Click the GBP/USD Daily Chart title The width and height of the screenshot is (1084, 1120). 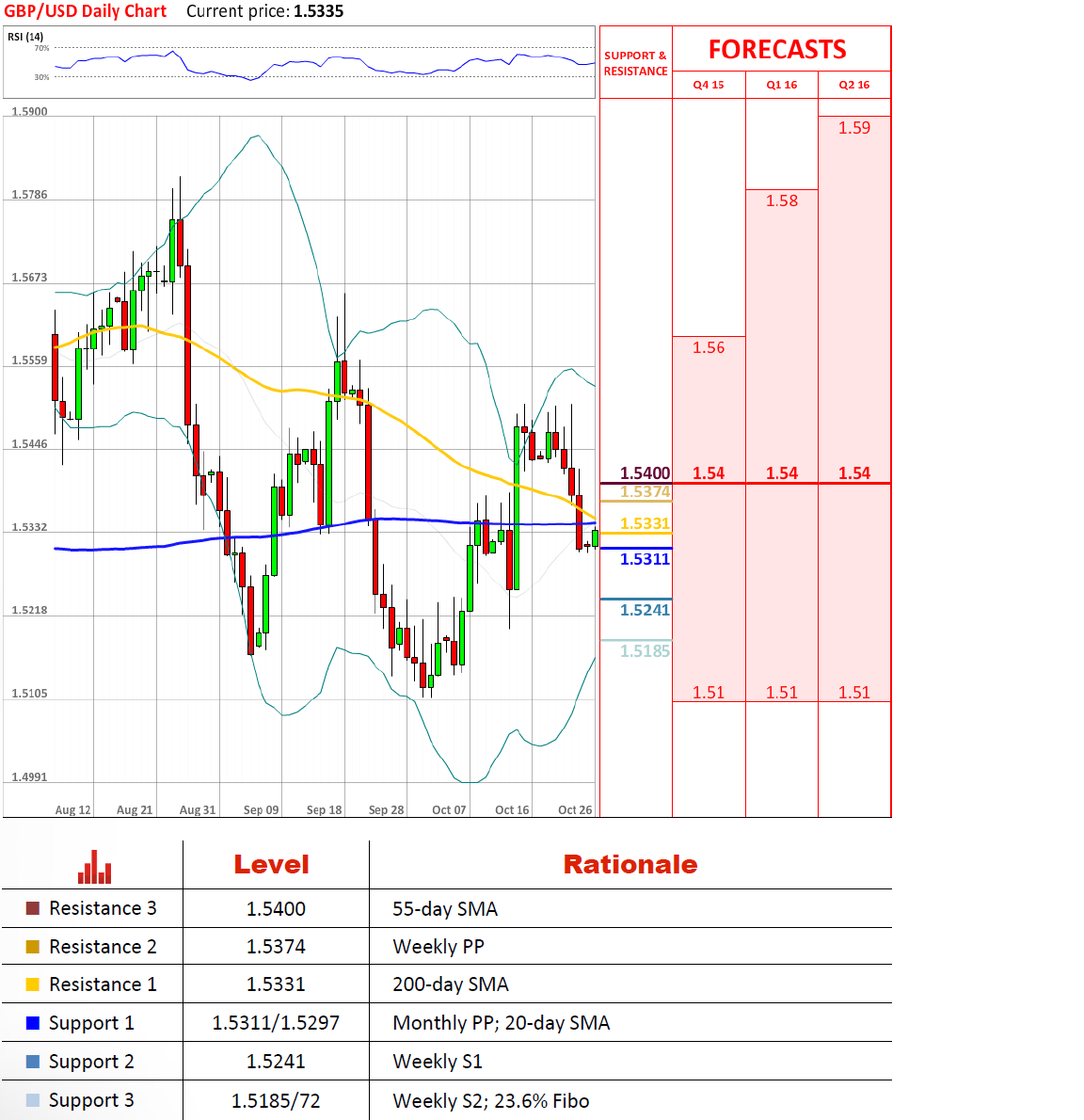coord(85,11)
